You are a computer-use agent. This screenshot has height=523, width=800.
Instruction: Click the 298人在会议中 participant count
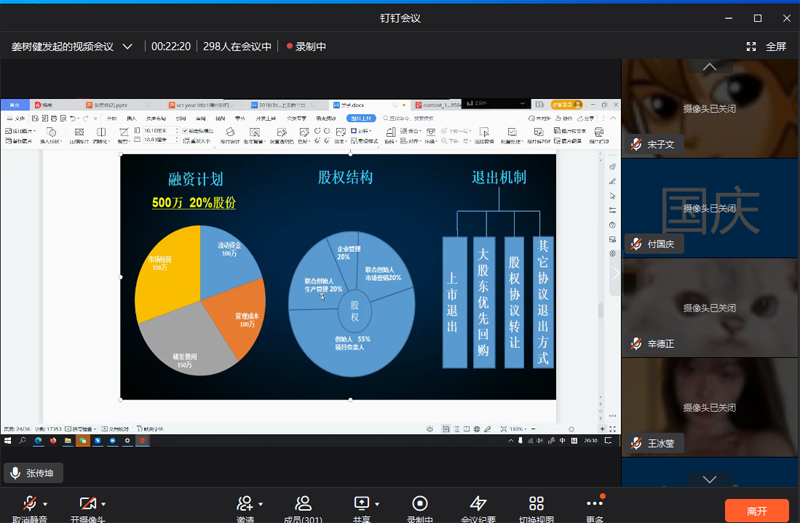tap(237, 46)
